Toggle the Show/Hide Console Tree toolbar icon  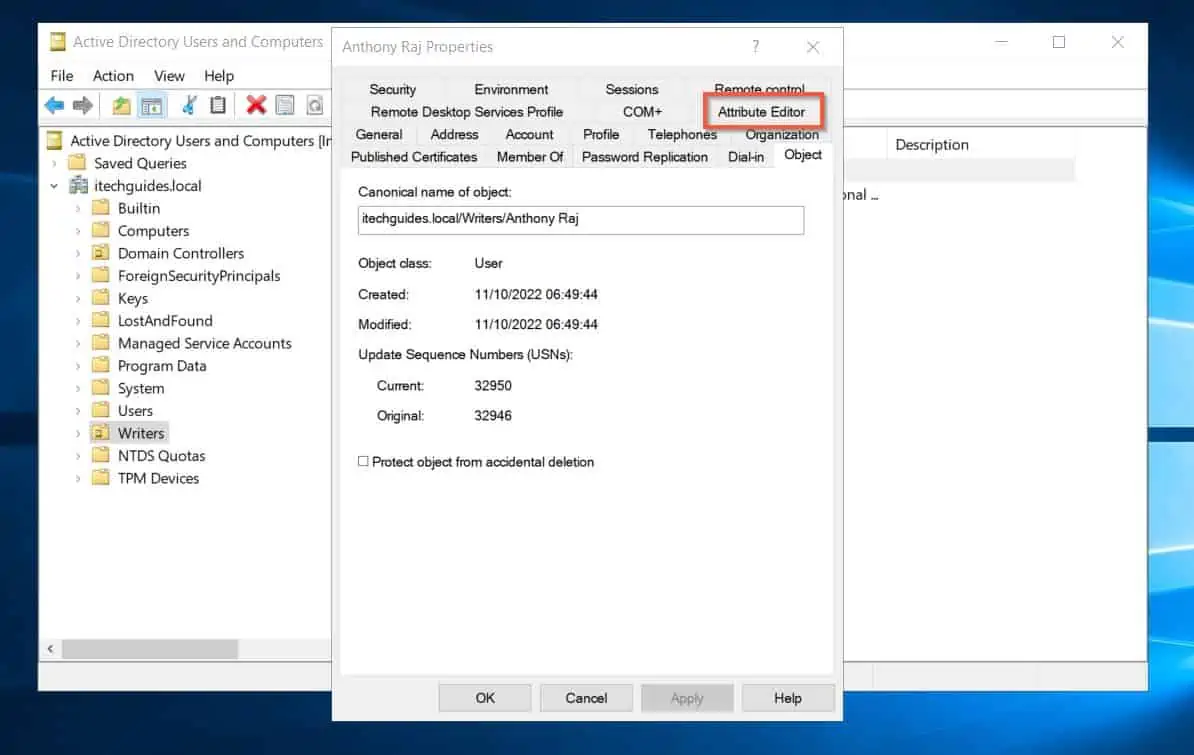(152, 105)
